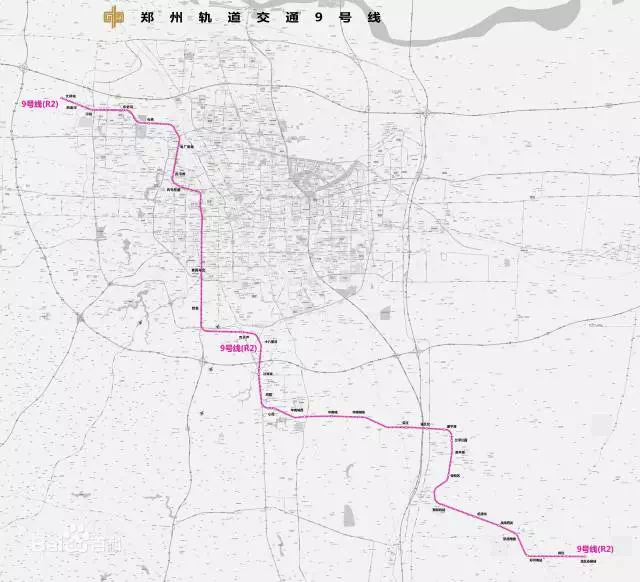Click the gold Zhengzhou Metro logo
Viewport: 640px width, 582px height.
113,18
